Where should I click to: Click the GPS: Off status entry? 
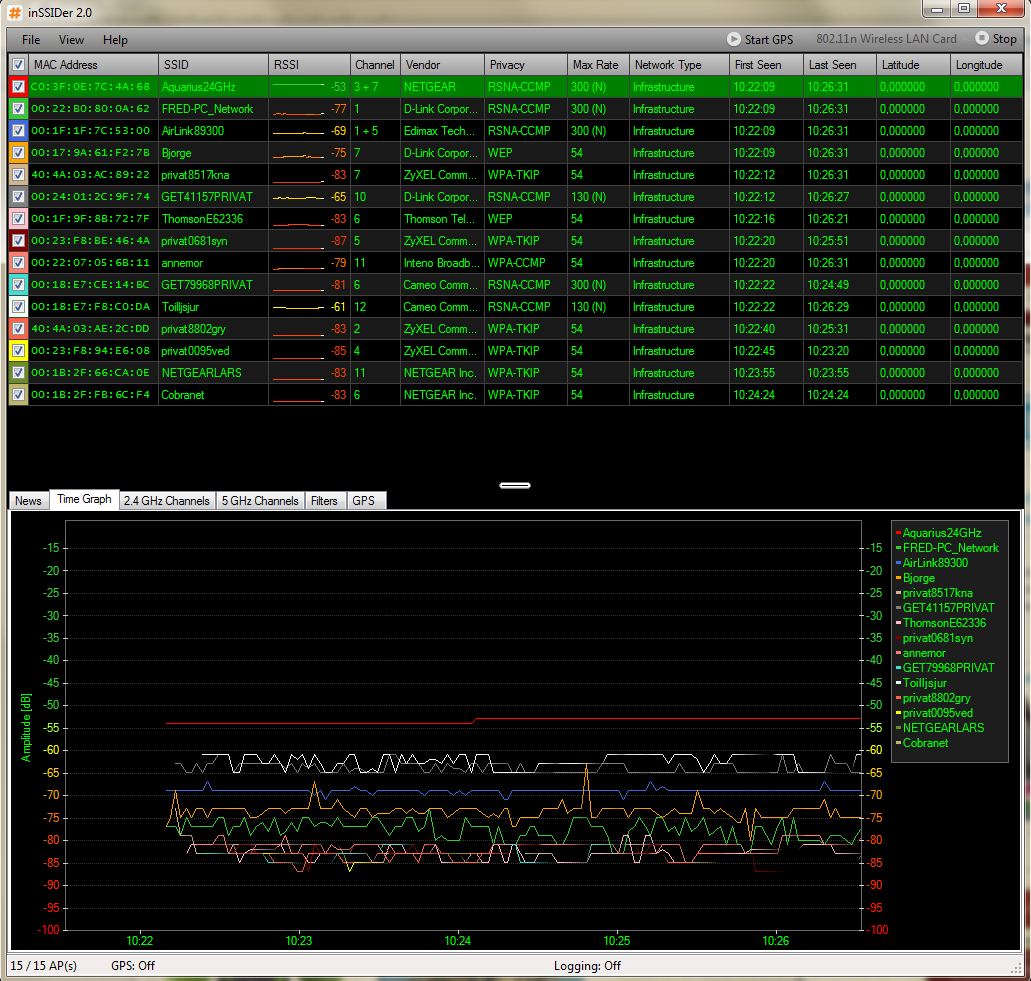tap(133, 965)
